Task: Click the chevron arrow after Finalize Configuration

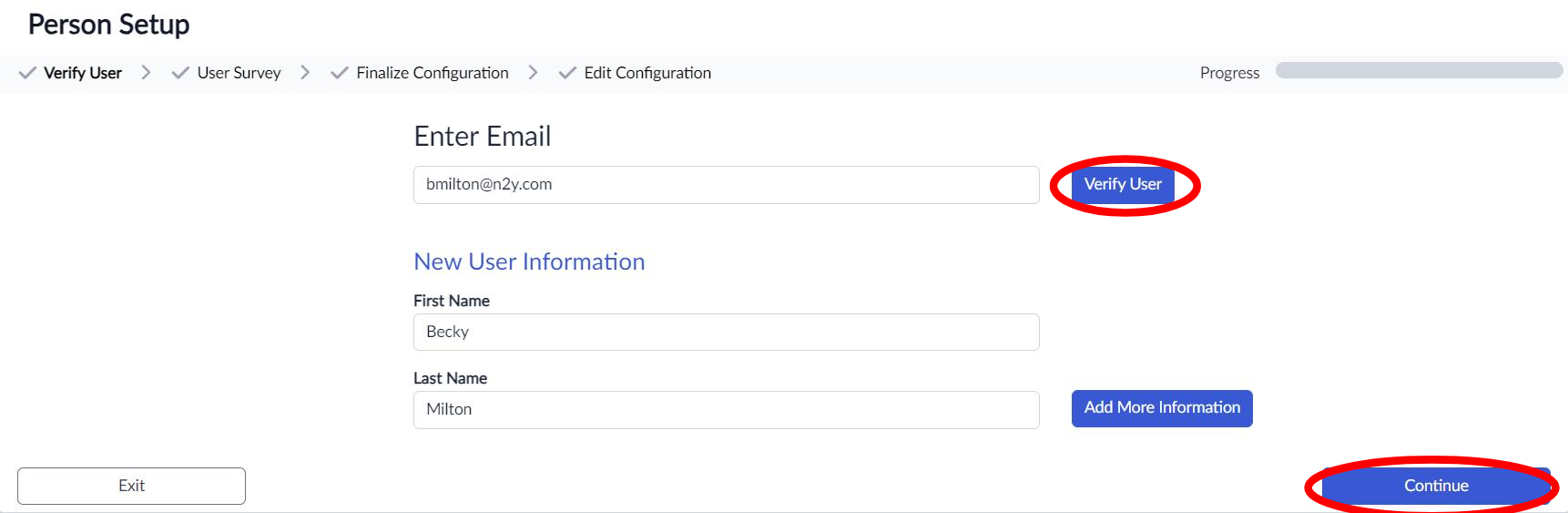Action: [x=533, y=72]
